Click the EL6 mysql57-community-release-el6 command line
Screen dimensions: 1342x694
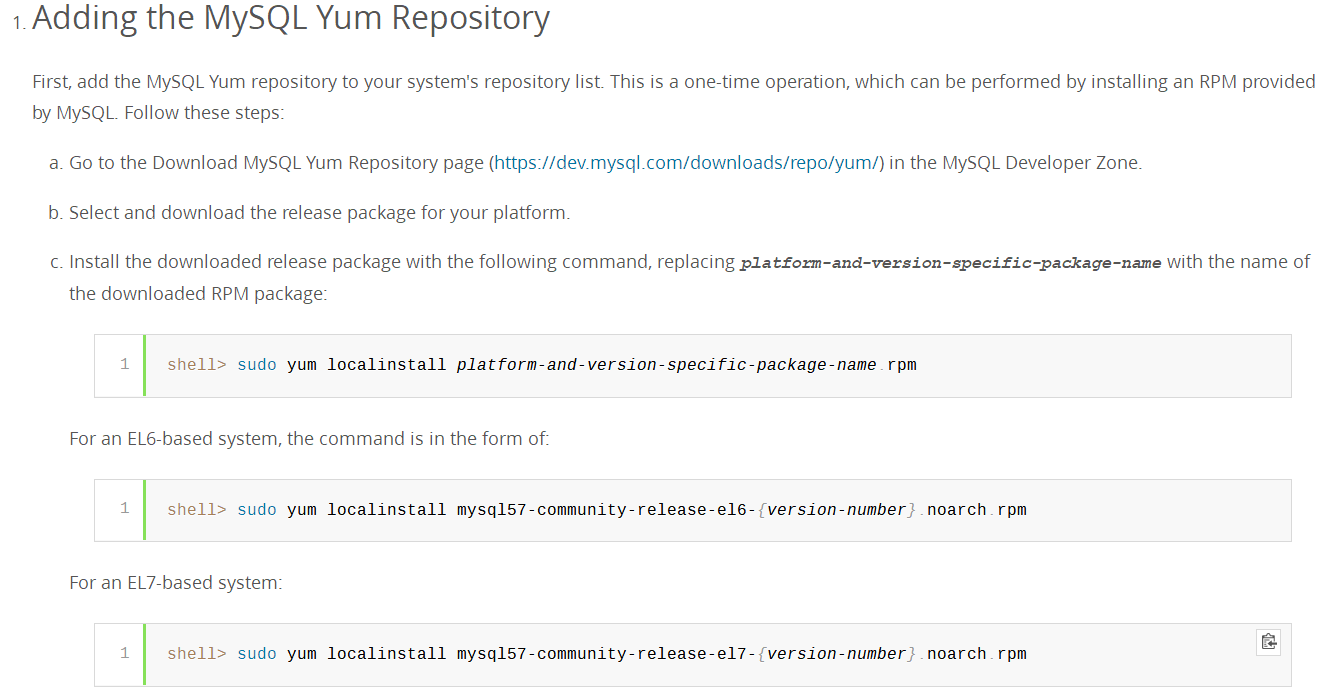tap(597, 510)
